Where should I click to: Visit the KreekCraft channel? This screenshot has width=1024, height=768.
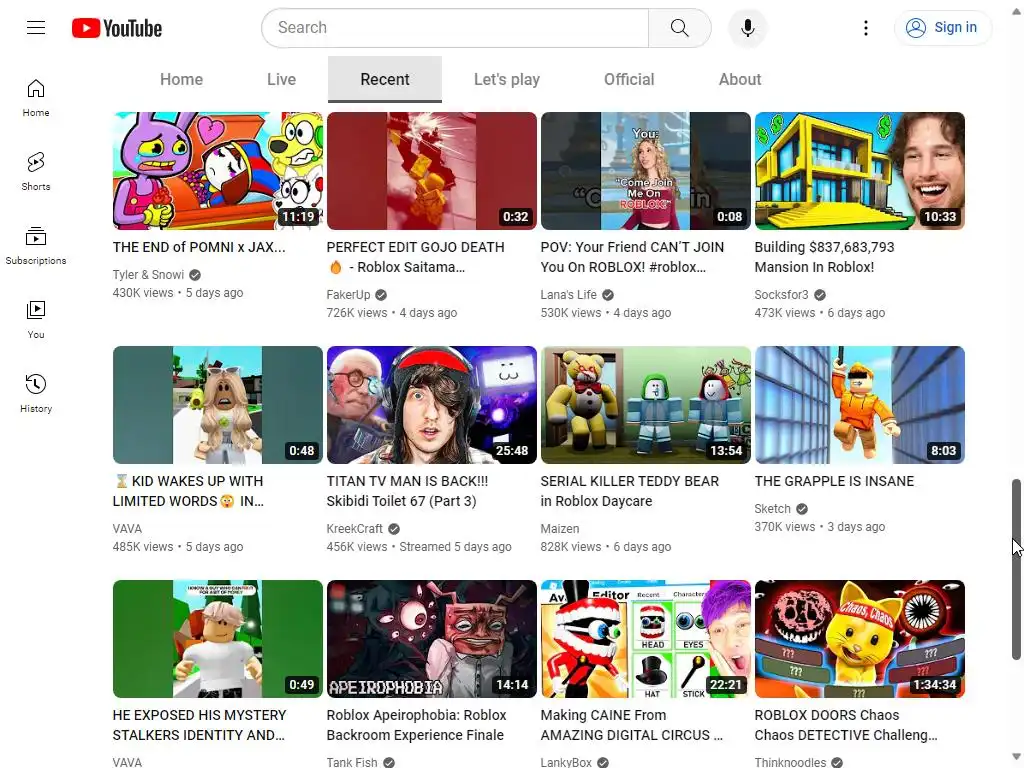pyautogui.click(x=355, y=529)
